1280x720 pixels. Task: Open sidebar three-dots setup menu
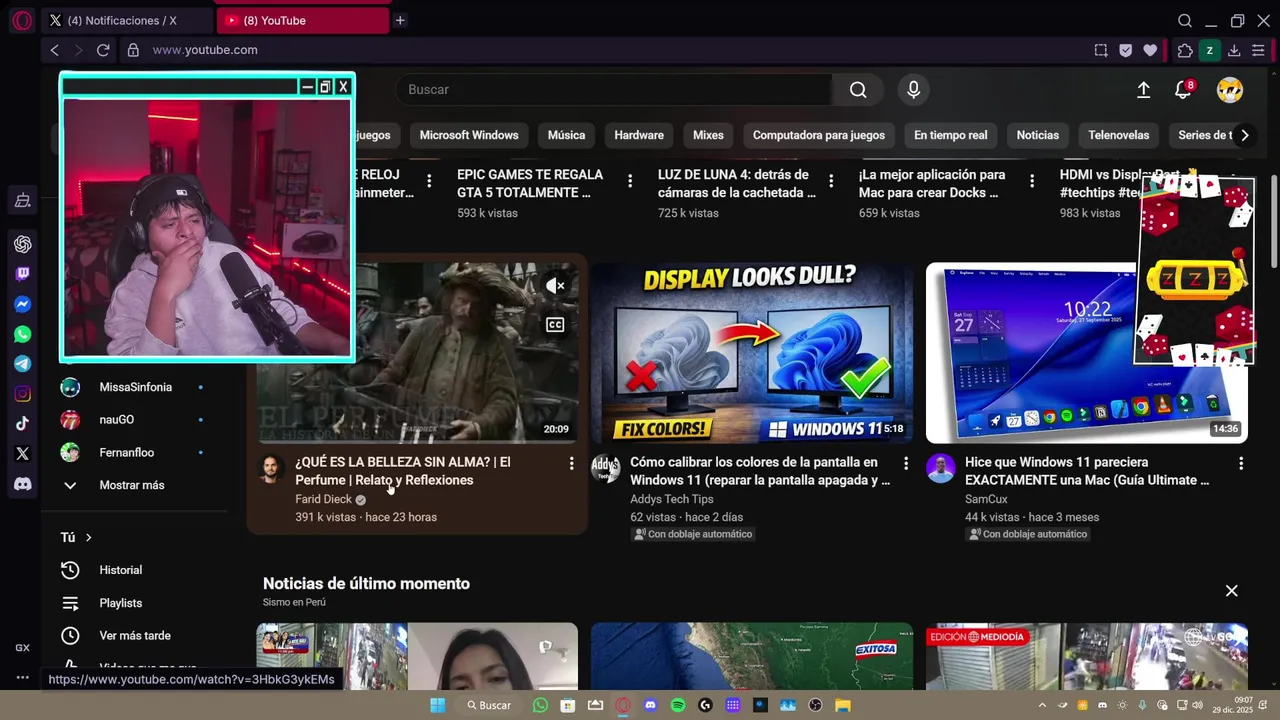(x=22, y=677)
